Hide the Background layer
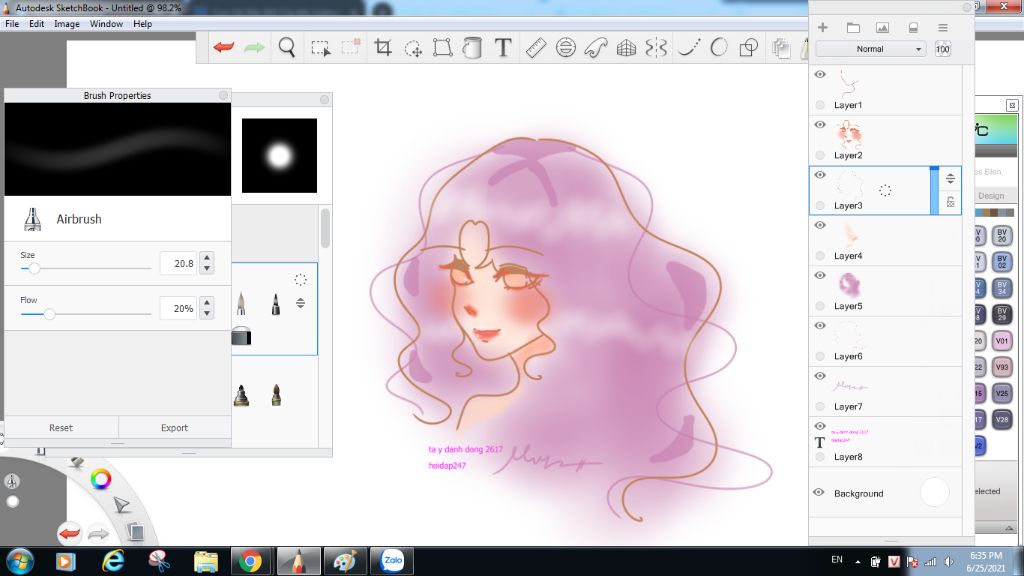The image size is (1024, 576). [x=819, y=492]
